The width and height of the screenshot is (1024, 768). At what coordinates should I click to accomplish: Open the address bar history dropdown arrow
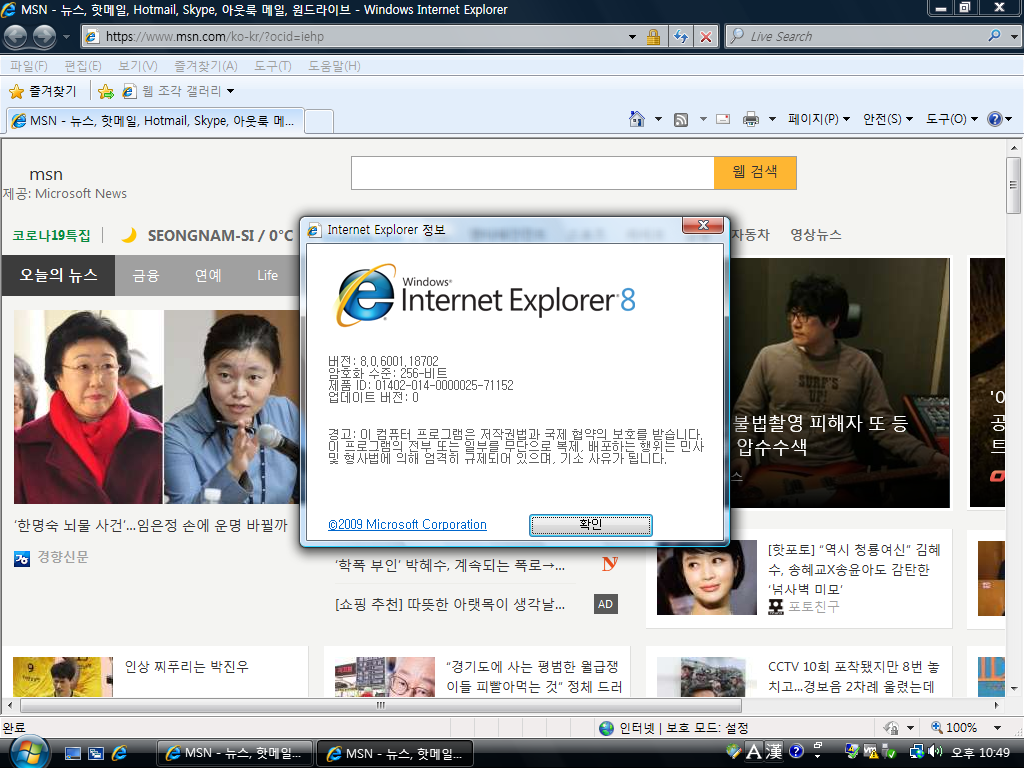click(632, 37)
